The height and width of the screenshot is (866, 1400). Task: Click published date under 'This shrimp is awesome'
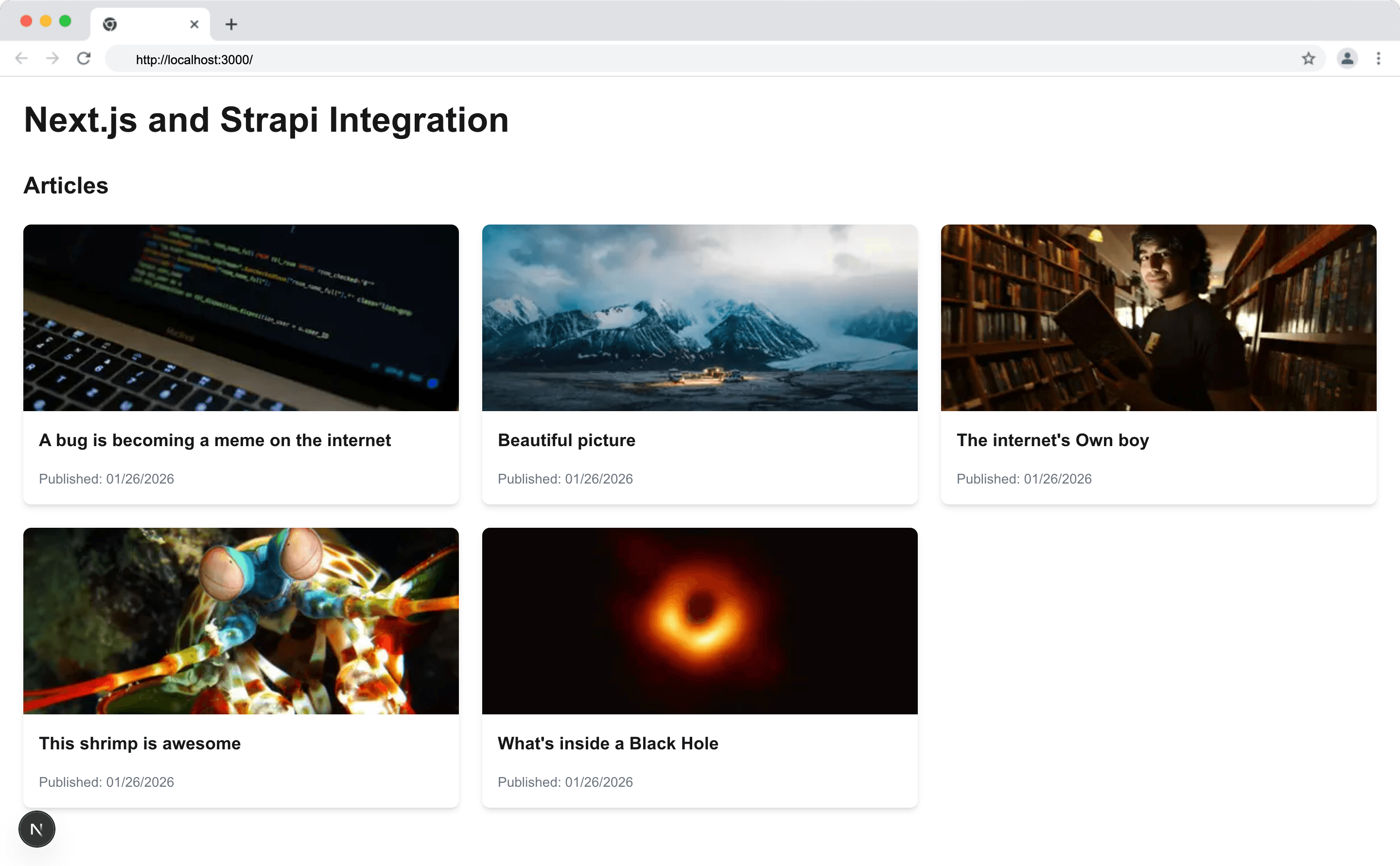pos(106,782)
